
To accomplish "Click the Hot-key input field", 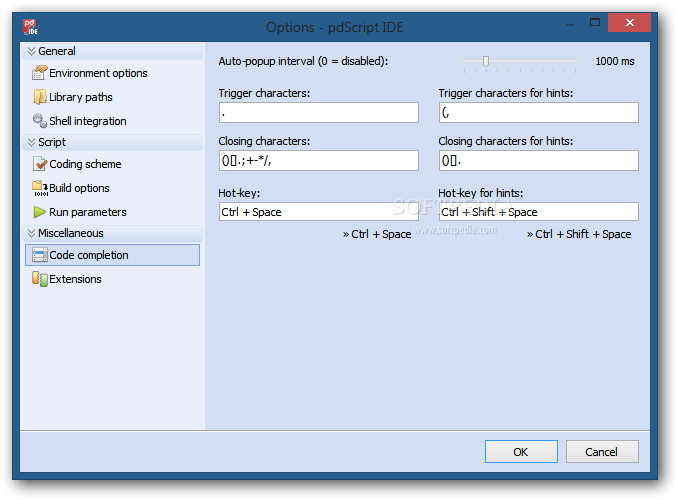I will 319,212.
